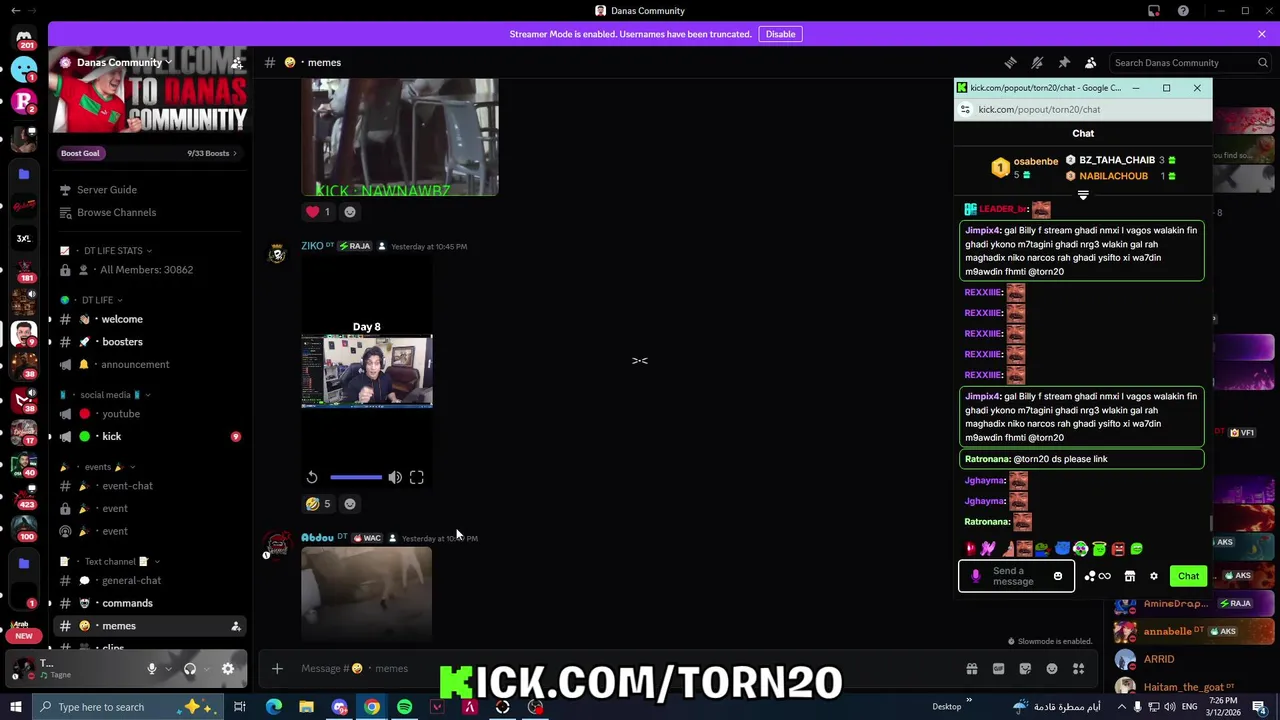The width and height of the screenshot is (1280, 720).
Task: Click All Members: 30862 stat channel
Action: click(x=146, y=270)
